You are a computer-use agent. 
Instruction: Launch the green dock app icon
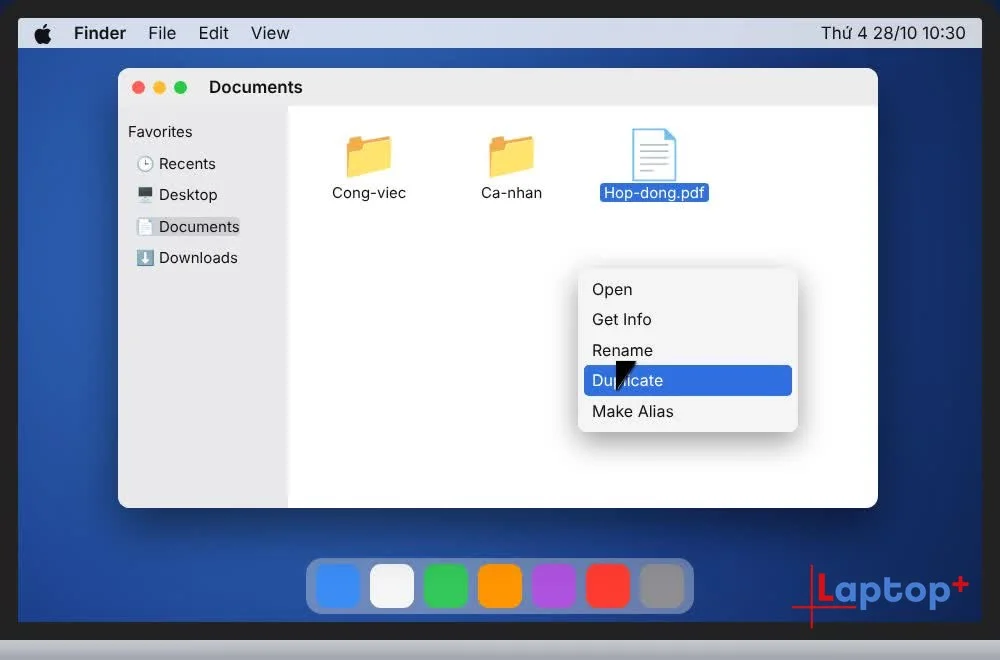[x=446, y=585]
